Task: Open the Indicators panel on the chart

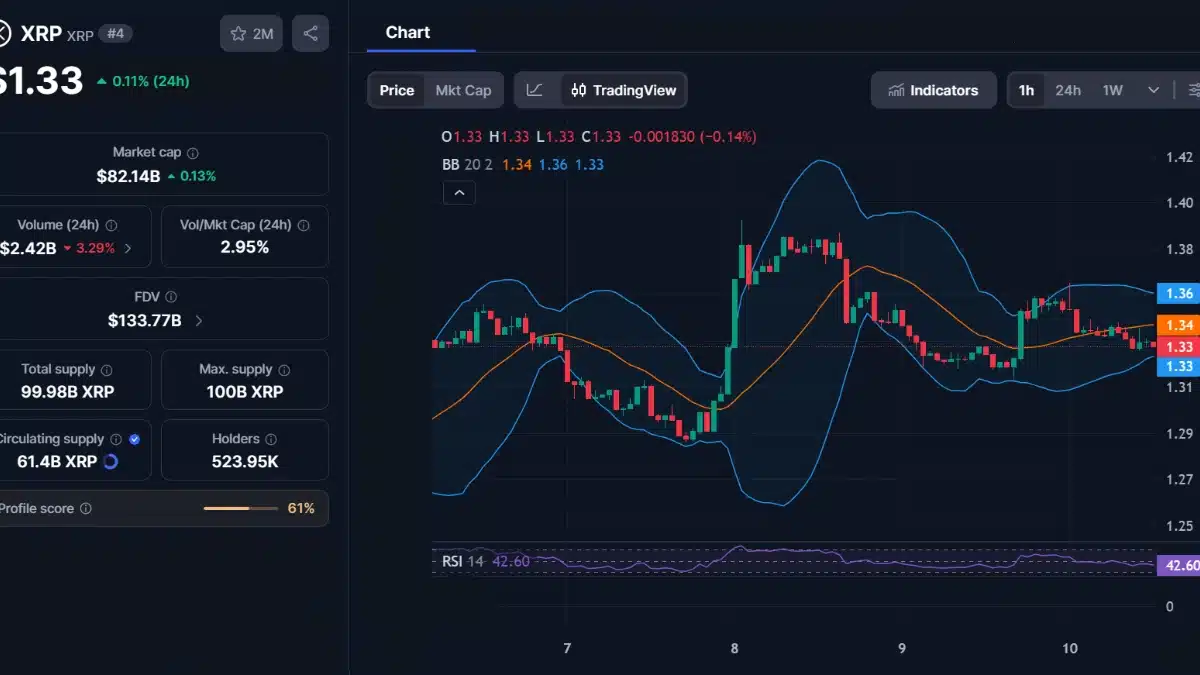Action: pyautogui.click(x=933, y=90)
